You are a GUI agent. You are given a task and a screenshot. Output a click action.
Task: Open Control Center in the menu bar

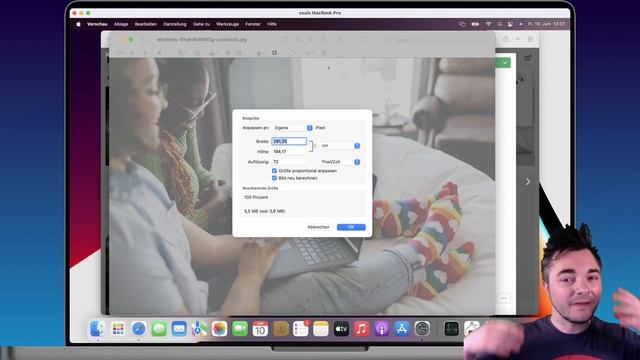(x=510, y=24)
